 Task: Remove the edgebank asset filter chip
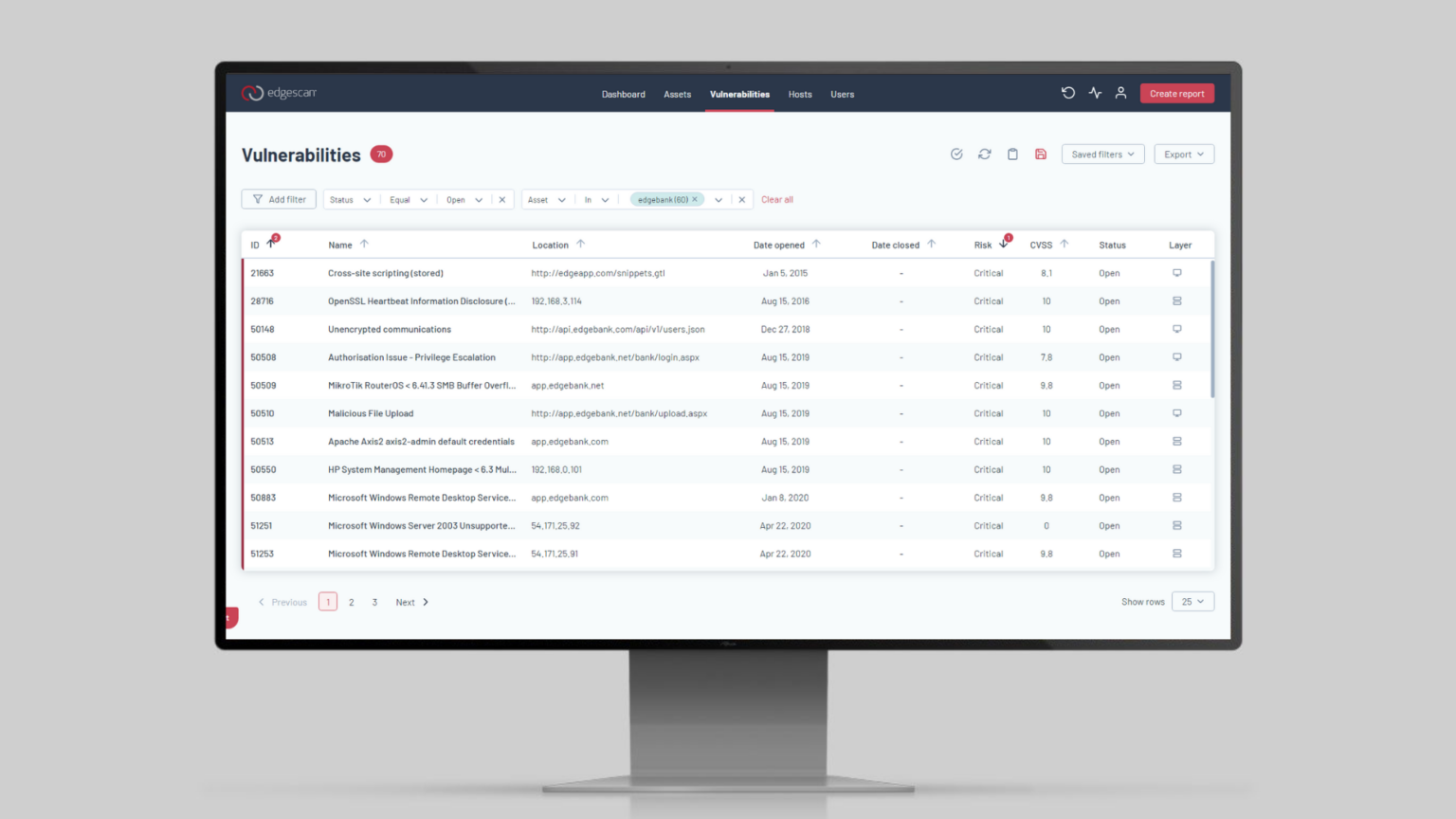695,199
